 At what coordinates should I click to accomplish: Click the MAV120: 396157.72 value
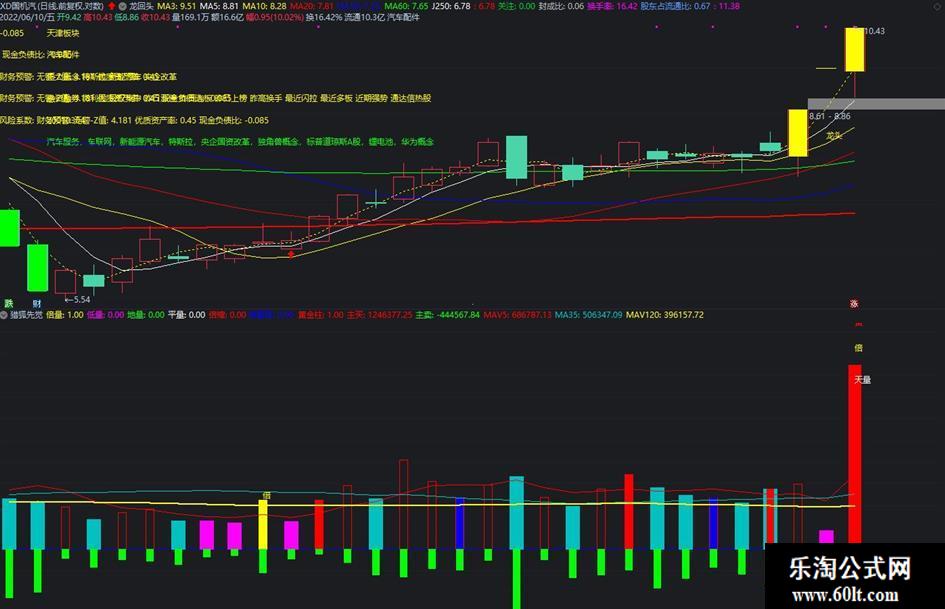(665, 315)
